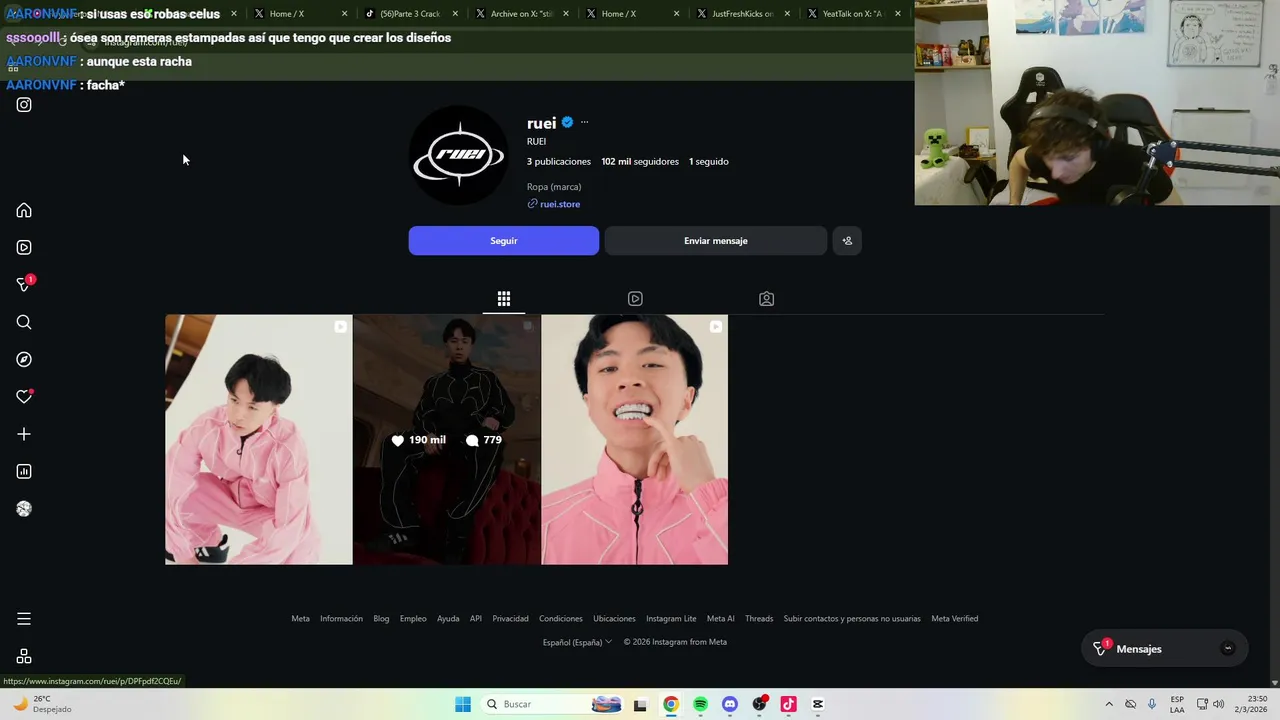Open the dark post showing 190 mil likes
This screenshot has height=720, width=1280.
click(447, 440)
